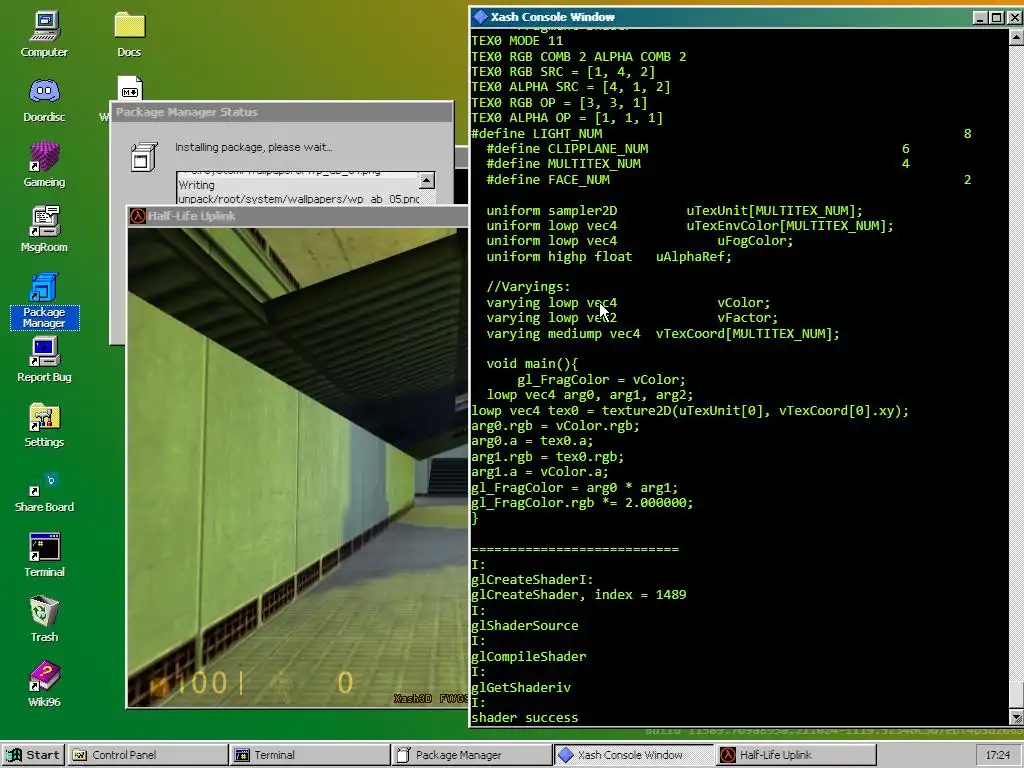Click the 'glGetShaderiv' console line

pos(520,687)
